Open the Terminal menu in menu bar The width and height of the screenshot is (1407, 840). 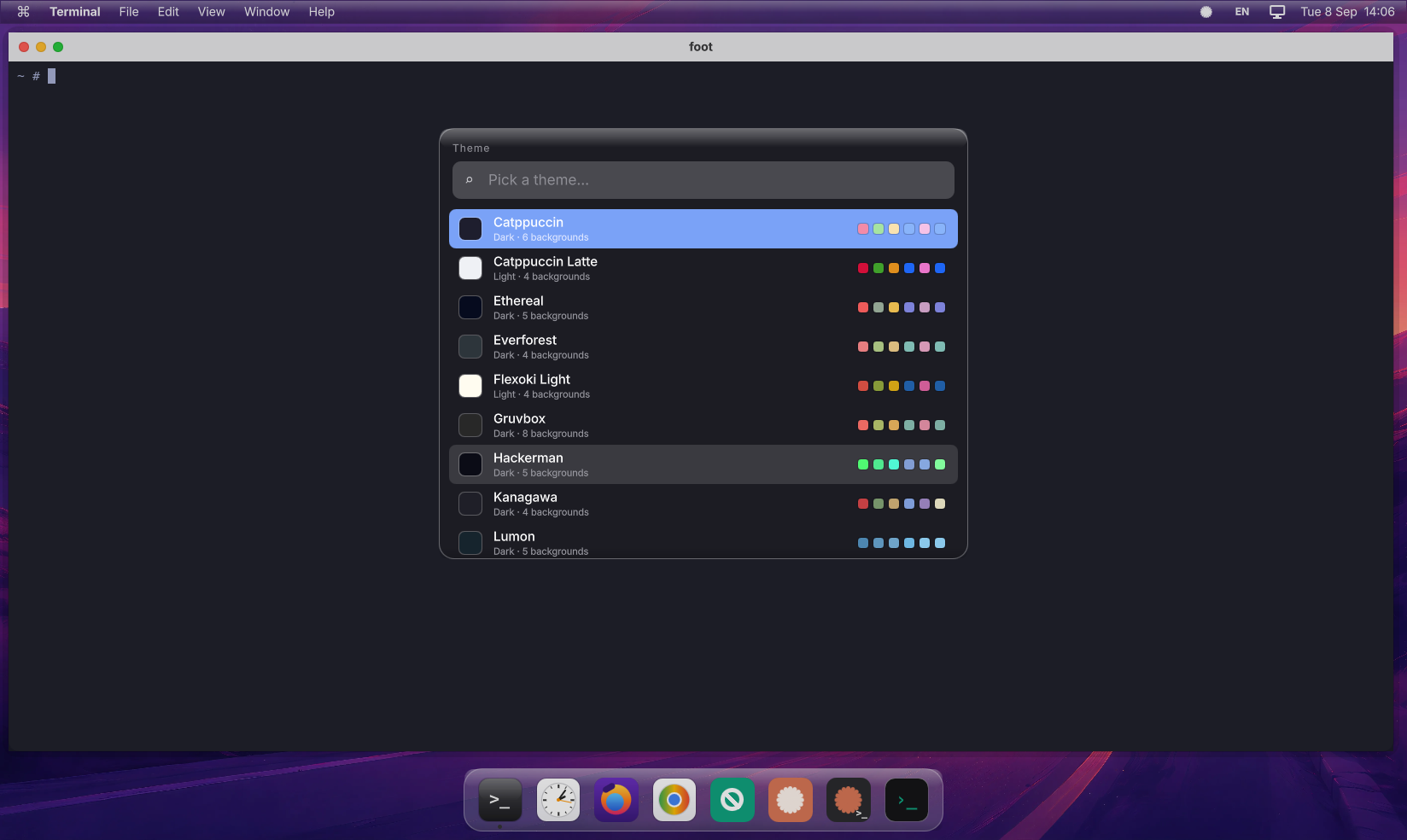point(75,12)
